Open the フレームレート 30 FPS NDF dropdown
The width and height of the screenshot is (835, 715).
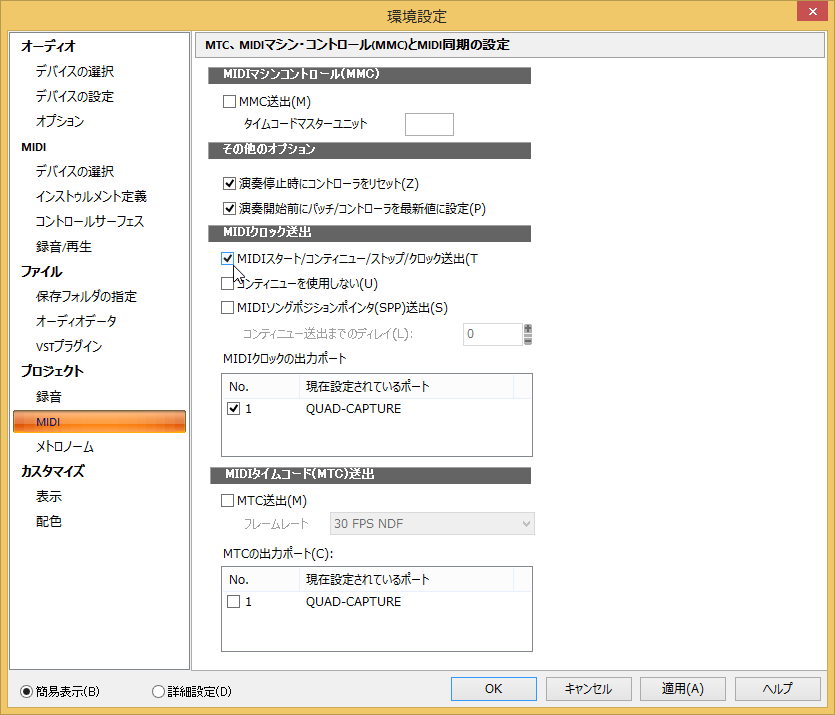click(x=432, y=524)
